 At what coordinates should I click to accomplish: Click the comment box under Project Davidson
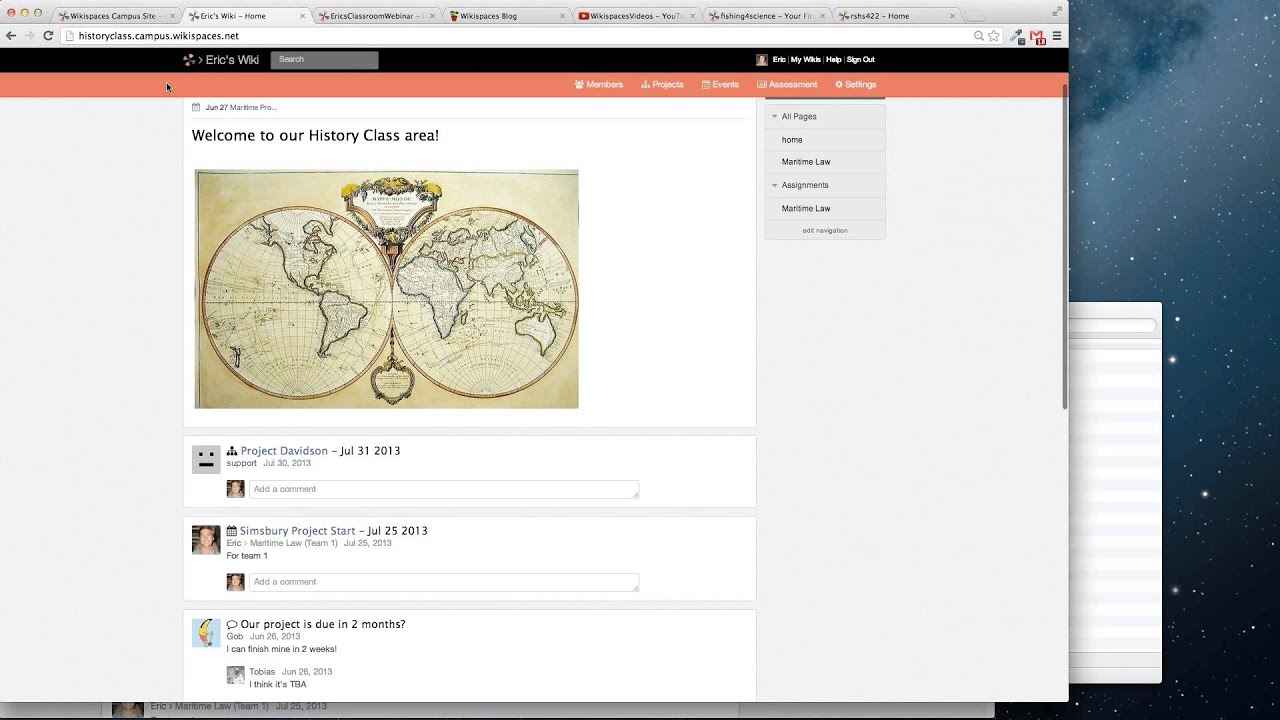click(x=443, y=489)
